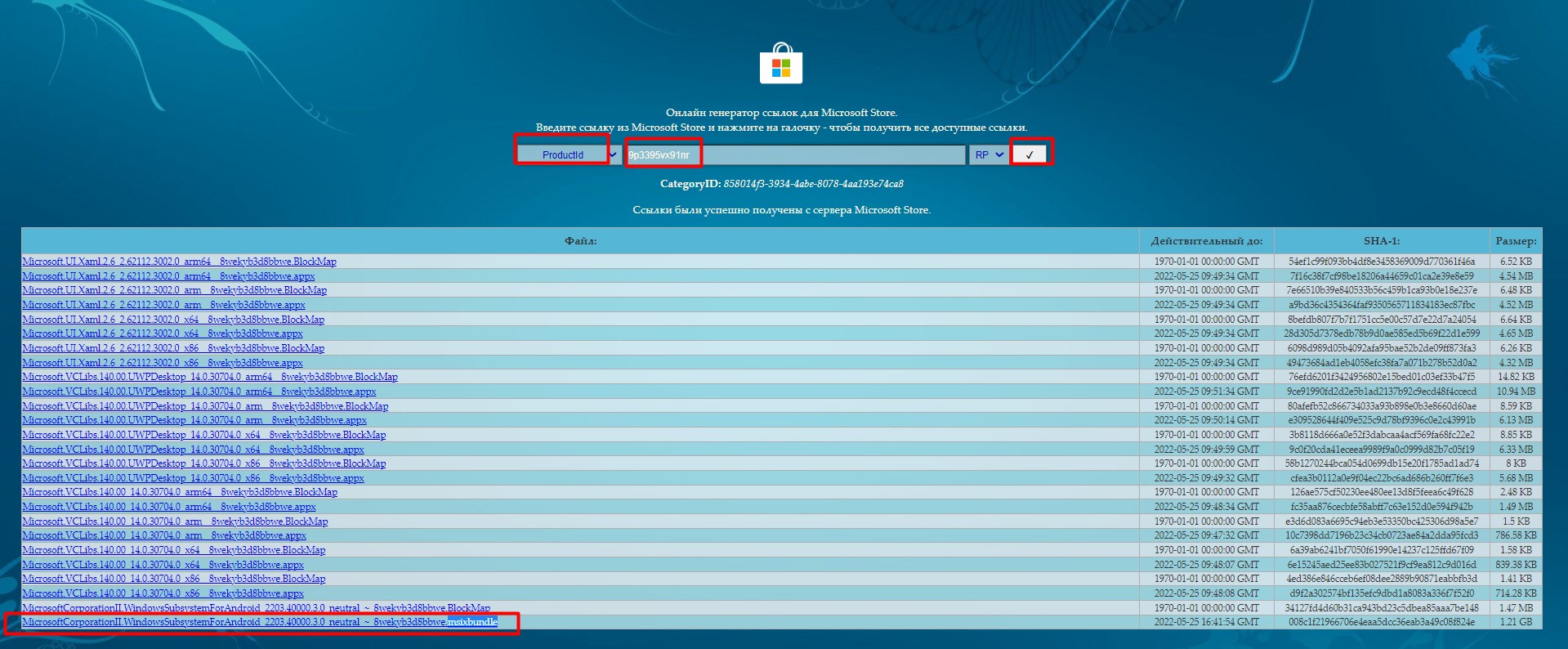1568x649 pixels.
Task: Download VCLibs.140.00.UWPDesktop arm64 appx
Action: (199, 392)
